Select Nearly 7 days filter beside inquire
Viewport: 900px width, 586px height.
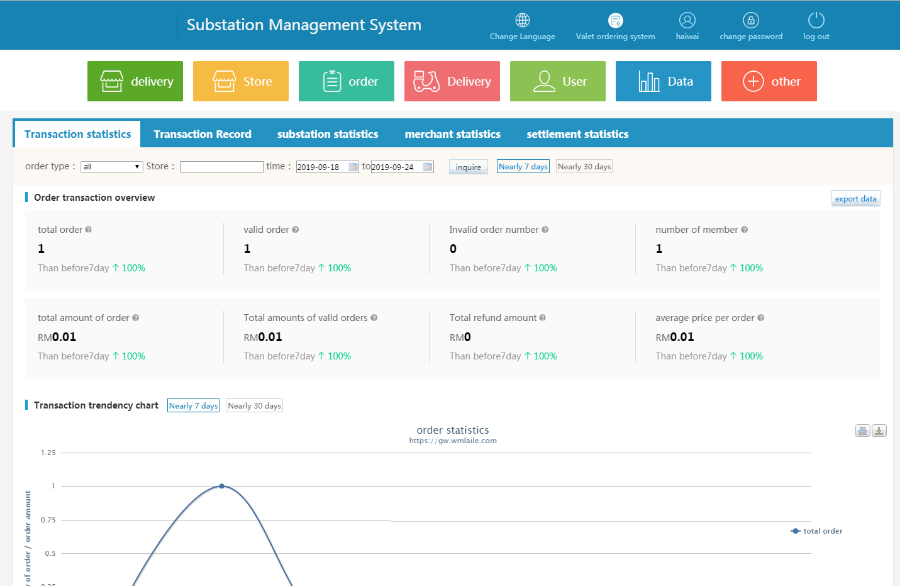pyautogui.click(x=523, y=167)
